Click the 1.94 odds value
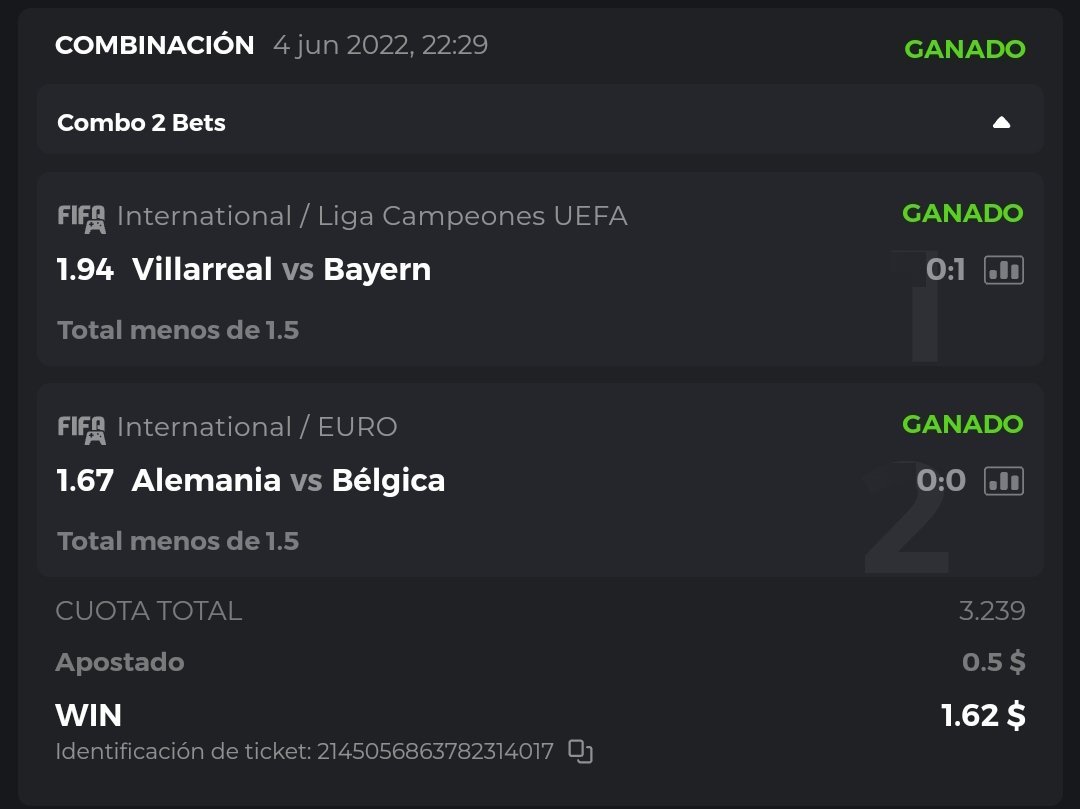 click(85, 270)
